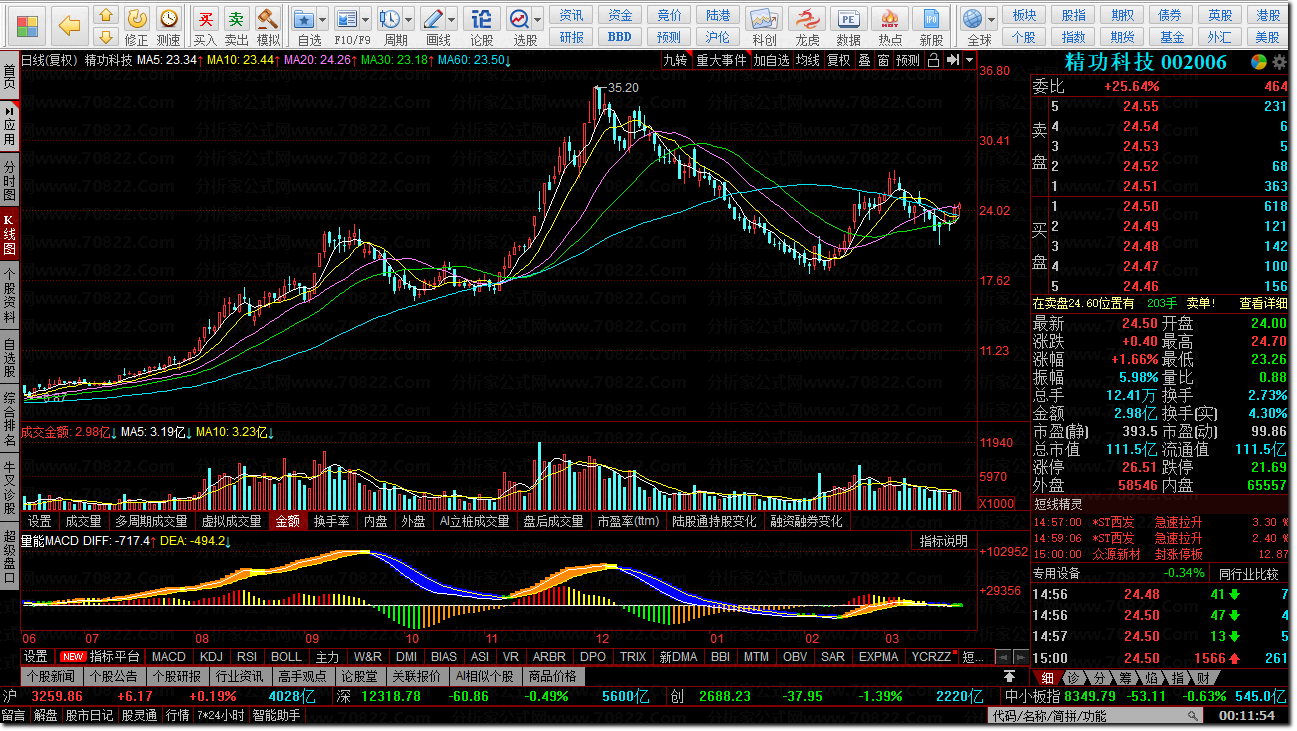Toggle 预测 forecast in chart header
Image resolution: width=1297 pixels, height=731 pixels.
point(908,60)
